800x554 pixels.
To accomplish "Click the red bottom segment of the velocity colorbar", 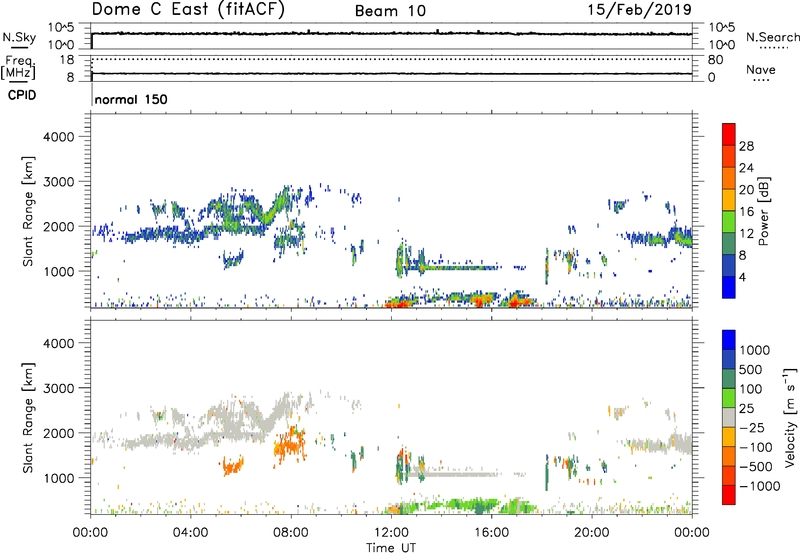I will (x=729, y=495).
